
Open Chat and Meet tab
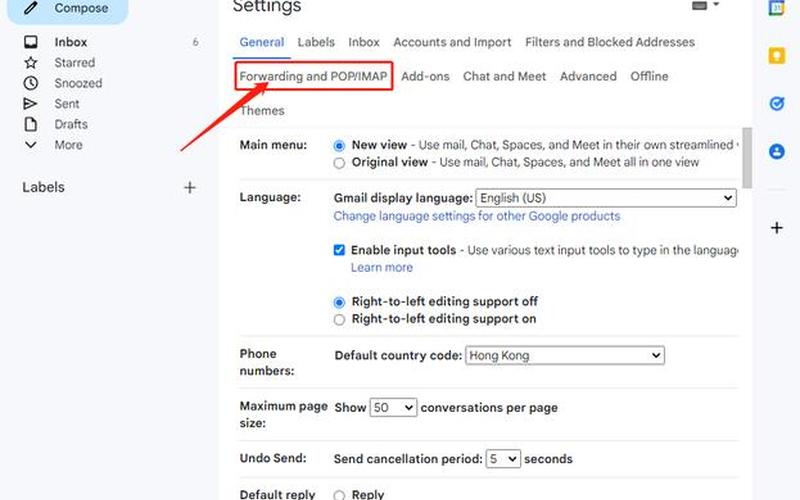pyautogui.click(x=504, y=76)
